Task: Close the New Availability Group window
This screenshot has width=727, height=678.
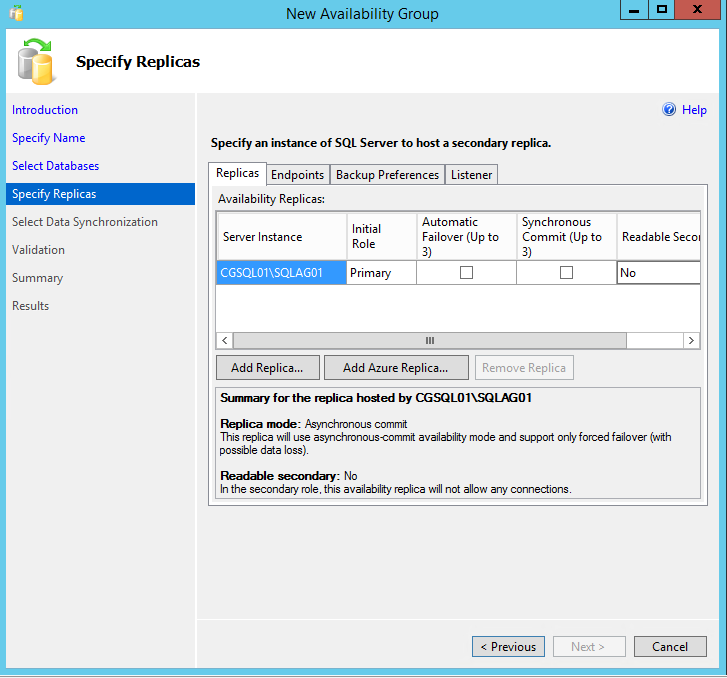Action: [x=697, y=10]
